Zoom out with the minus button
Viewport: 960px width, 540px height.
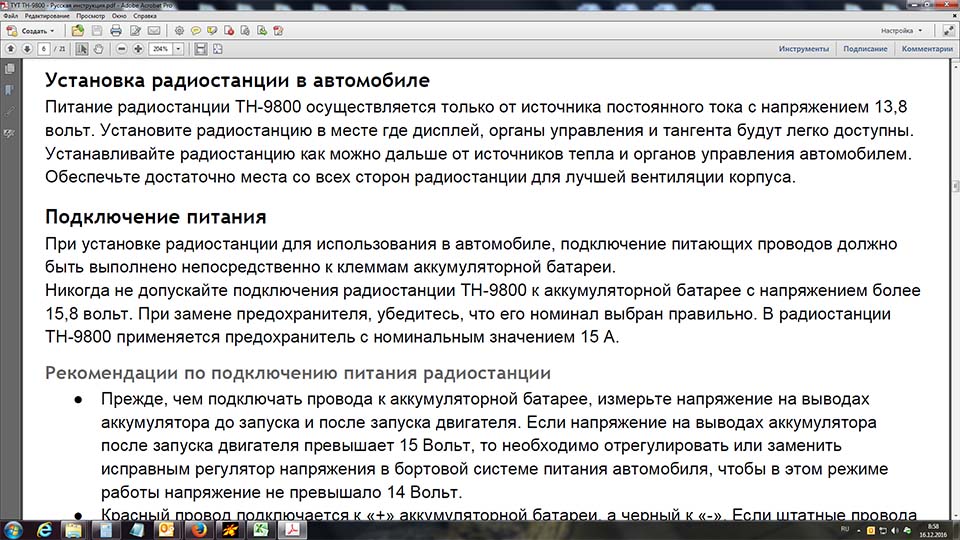pos(121,49)
